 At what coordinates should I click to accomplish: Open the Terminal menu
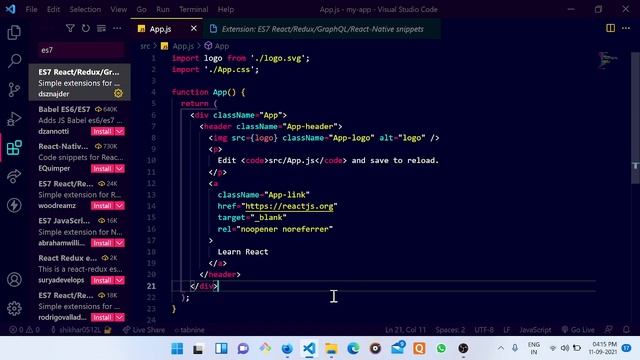click(x=193, y=9)
